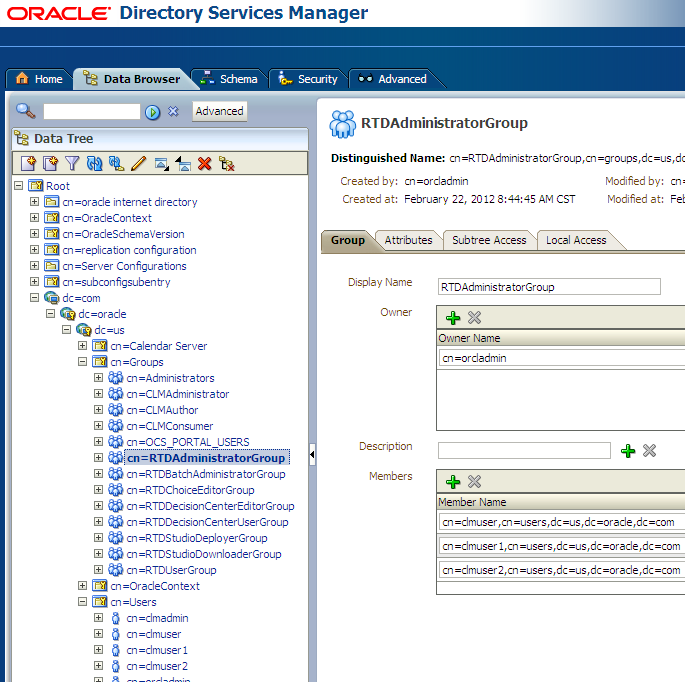Remove member with the gray X icon
This screenshot has width=685, height=682.
[x=474, y=481]
